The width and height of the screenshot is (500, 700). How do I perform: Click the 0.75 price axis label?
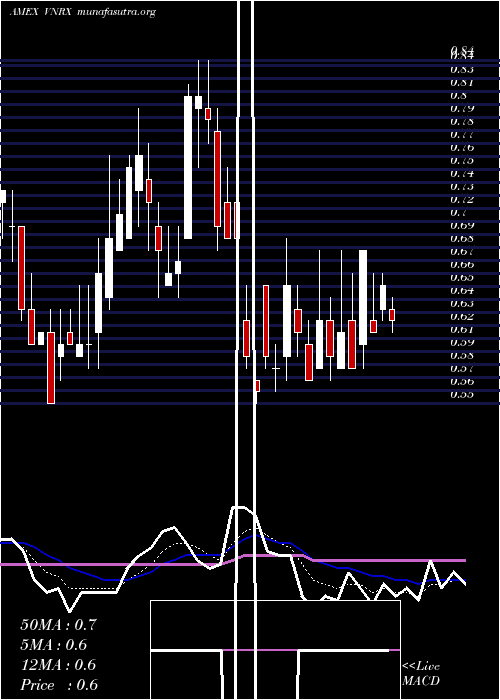(462, 160)
